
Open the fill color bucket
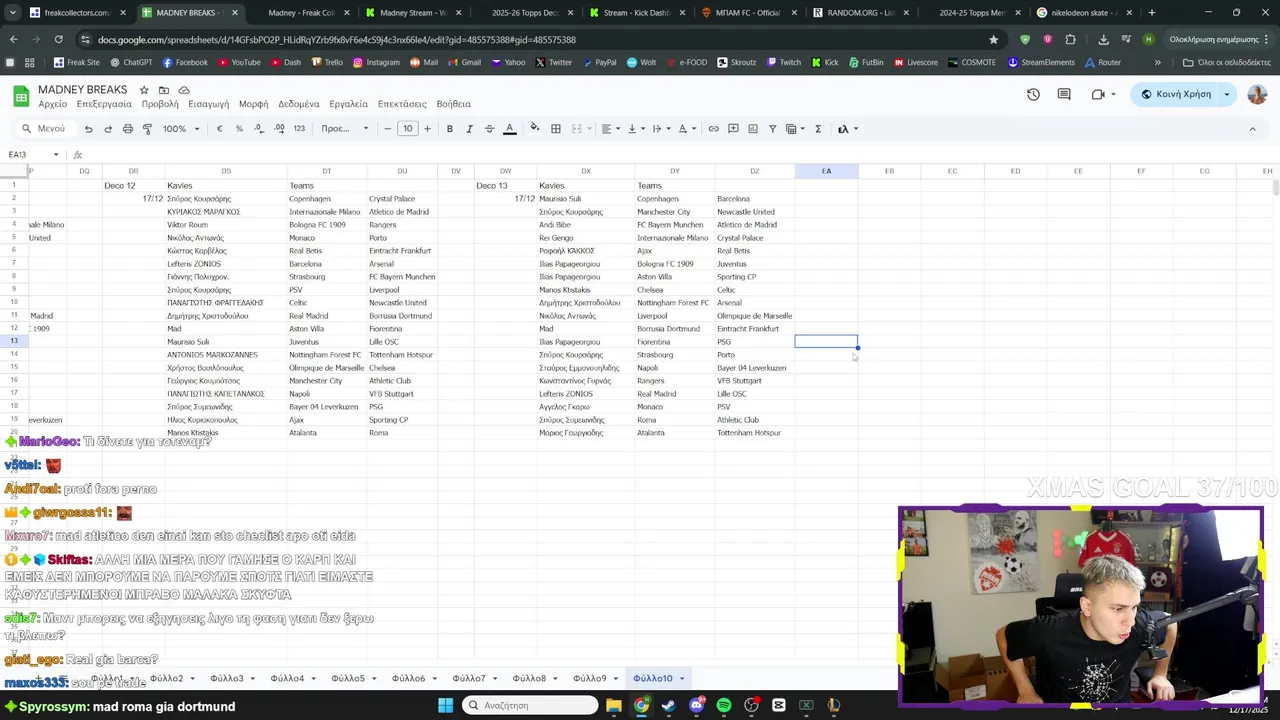(535, 129)
